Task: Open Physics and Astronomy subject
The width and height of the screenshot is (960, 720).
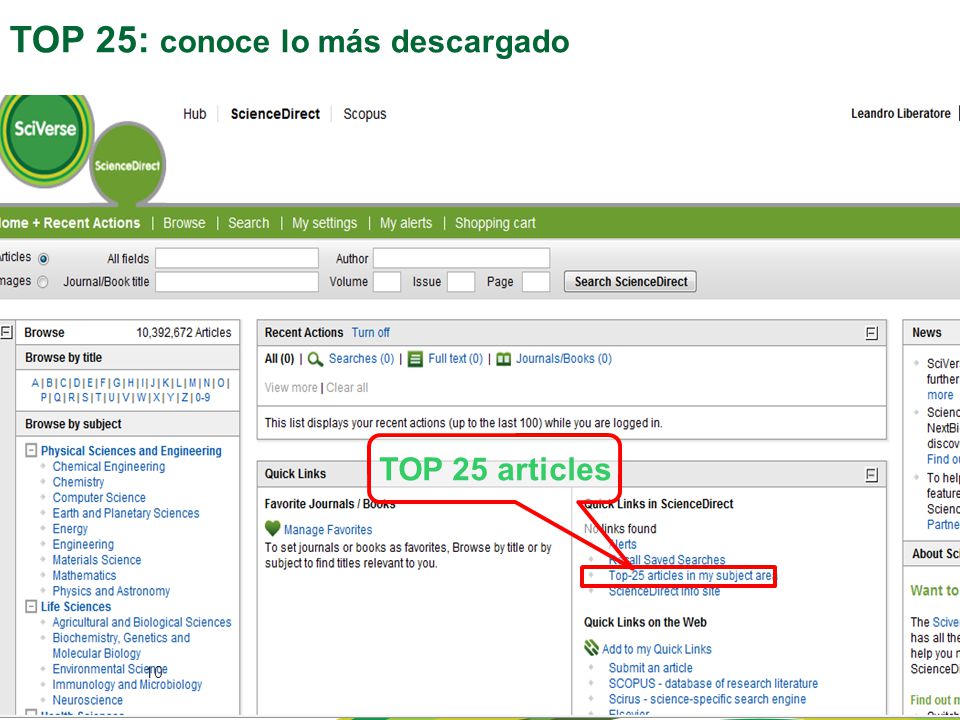Action: (x=111, y=591)
